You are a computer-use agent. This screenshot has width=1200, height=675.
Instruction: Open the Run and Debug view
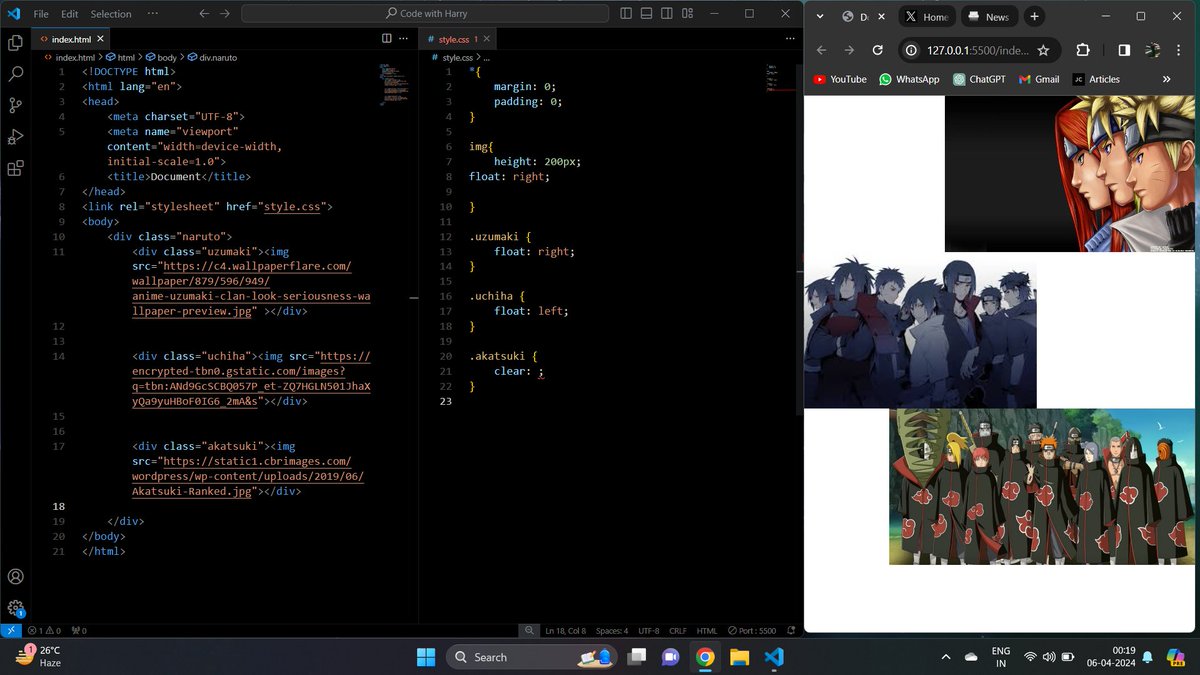click(15, 137)
